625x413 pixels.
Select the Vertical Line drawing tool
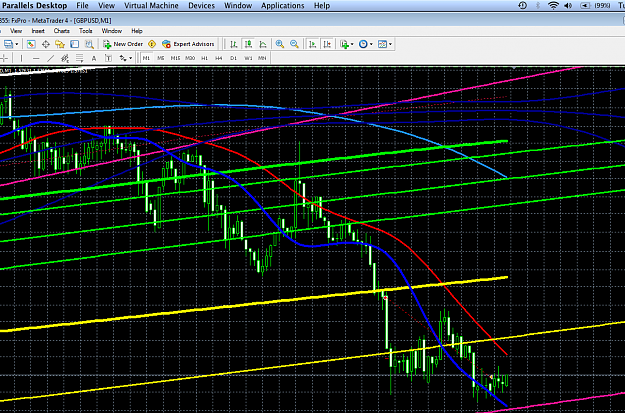[21, 58]
